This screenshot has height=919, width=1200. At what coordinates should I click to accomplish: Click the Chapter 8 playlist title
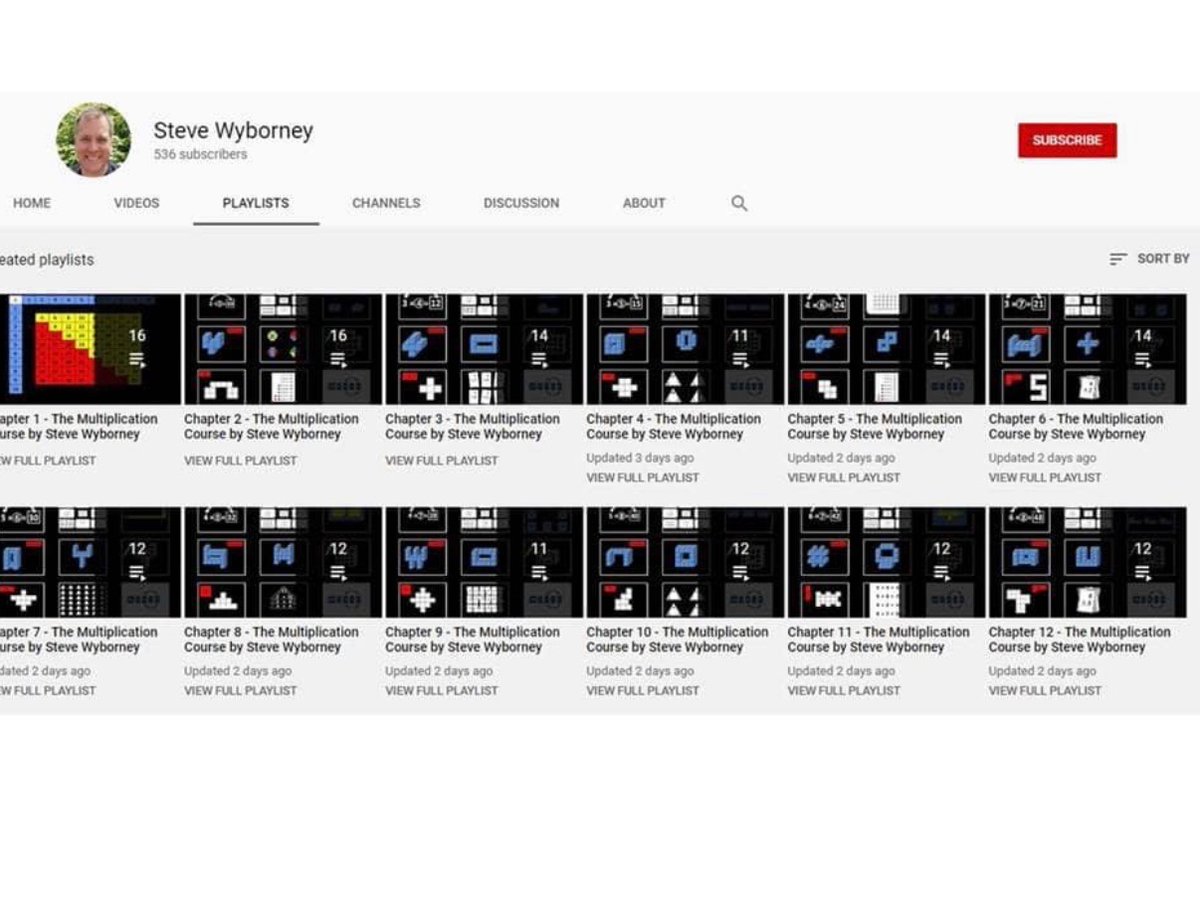coord(271,640)
